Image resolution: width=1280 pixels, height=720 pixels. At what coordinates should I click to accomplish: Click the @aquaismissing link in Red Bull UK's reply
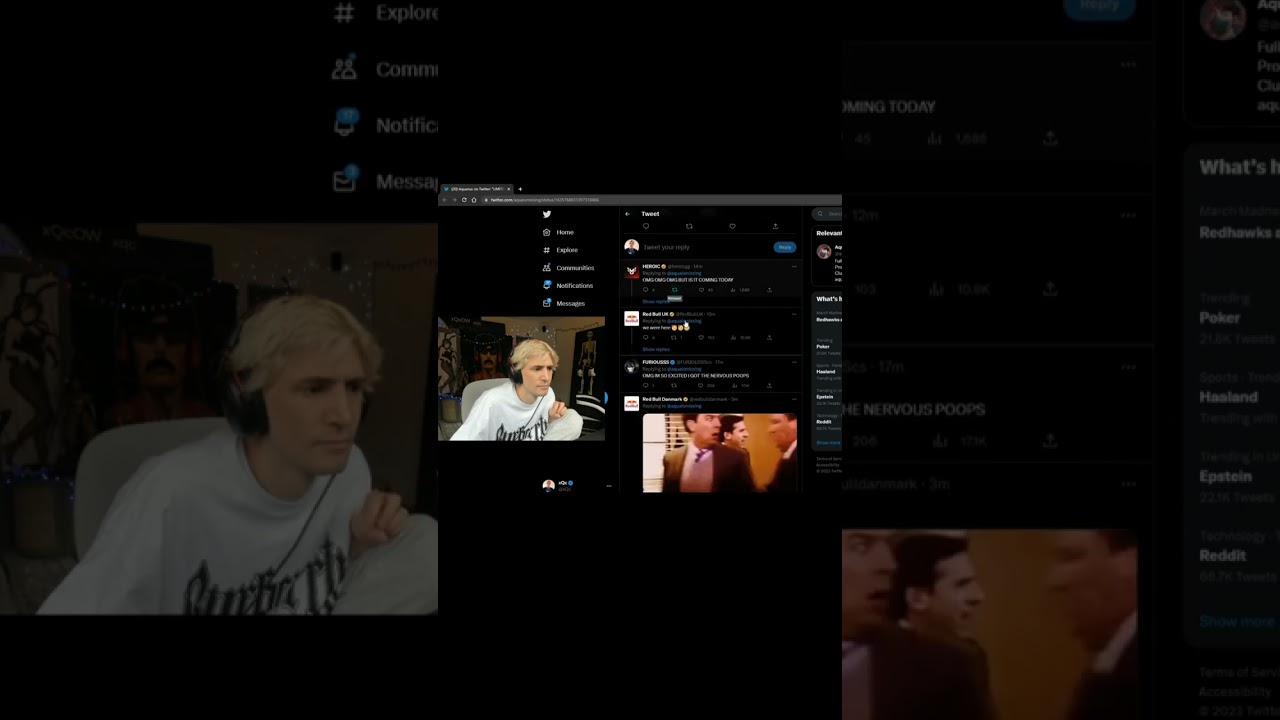click(684, 321)
